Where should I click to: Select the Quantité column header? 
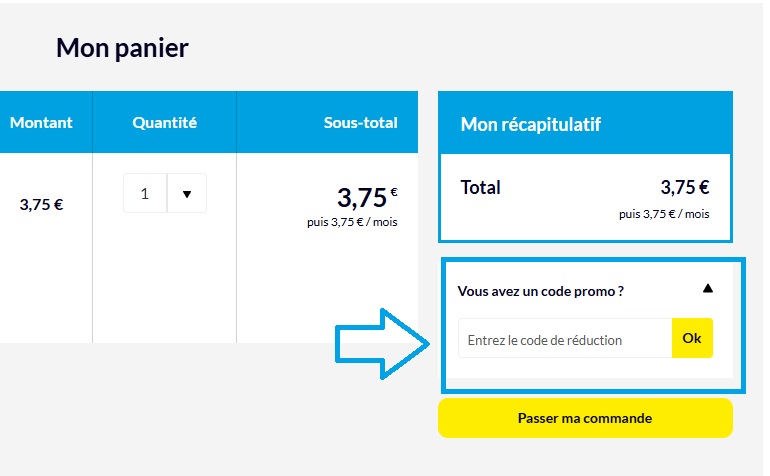pos(165,123)
